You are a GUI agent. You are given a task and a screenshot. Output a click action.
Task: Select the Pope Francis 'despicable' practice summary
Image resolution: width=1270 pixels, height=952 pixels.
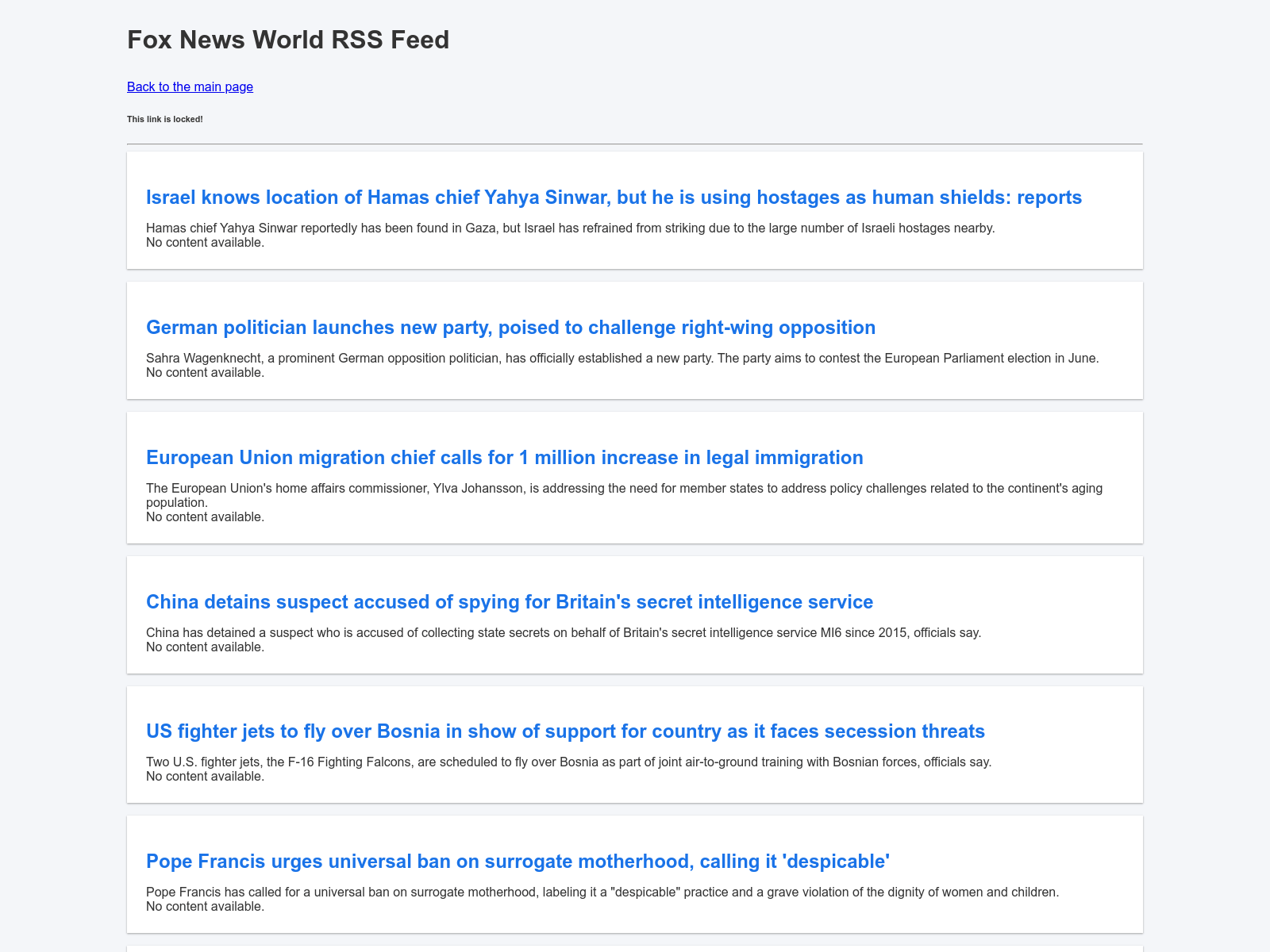tap(602, 892)
